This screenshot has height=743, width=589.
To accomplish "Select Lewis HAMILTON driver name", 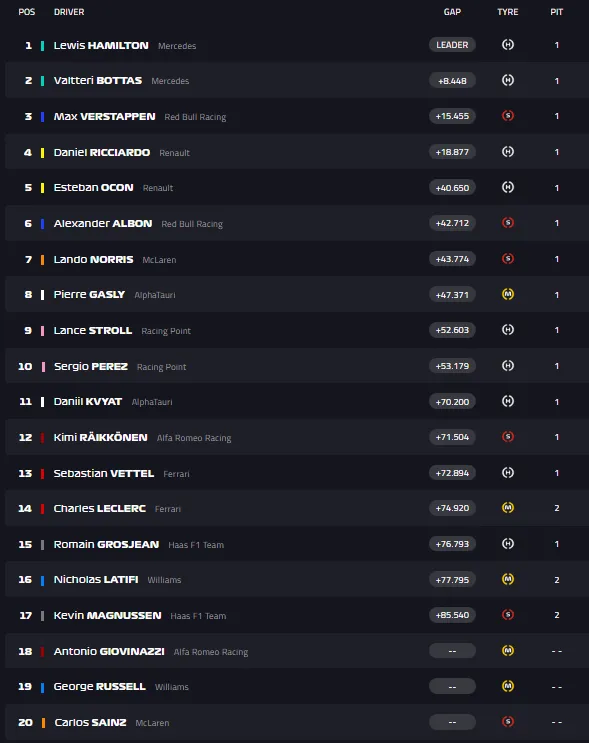I will pos(101,45).
